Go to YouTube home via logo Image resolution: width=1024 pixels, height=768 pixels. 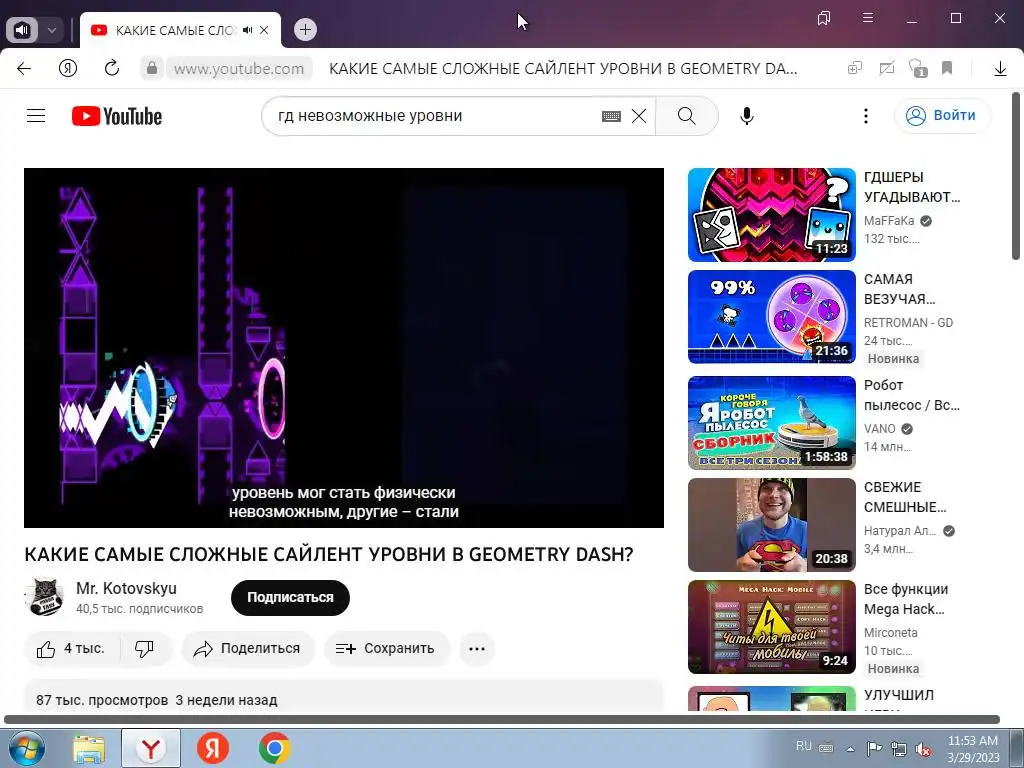coord(117,116)
